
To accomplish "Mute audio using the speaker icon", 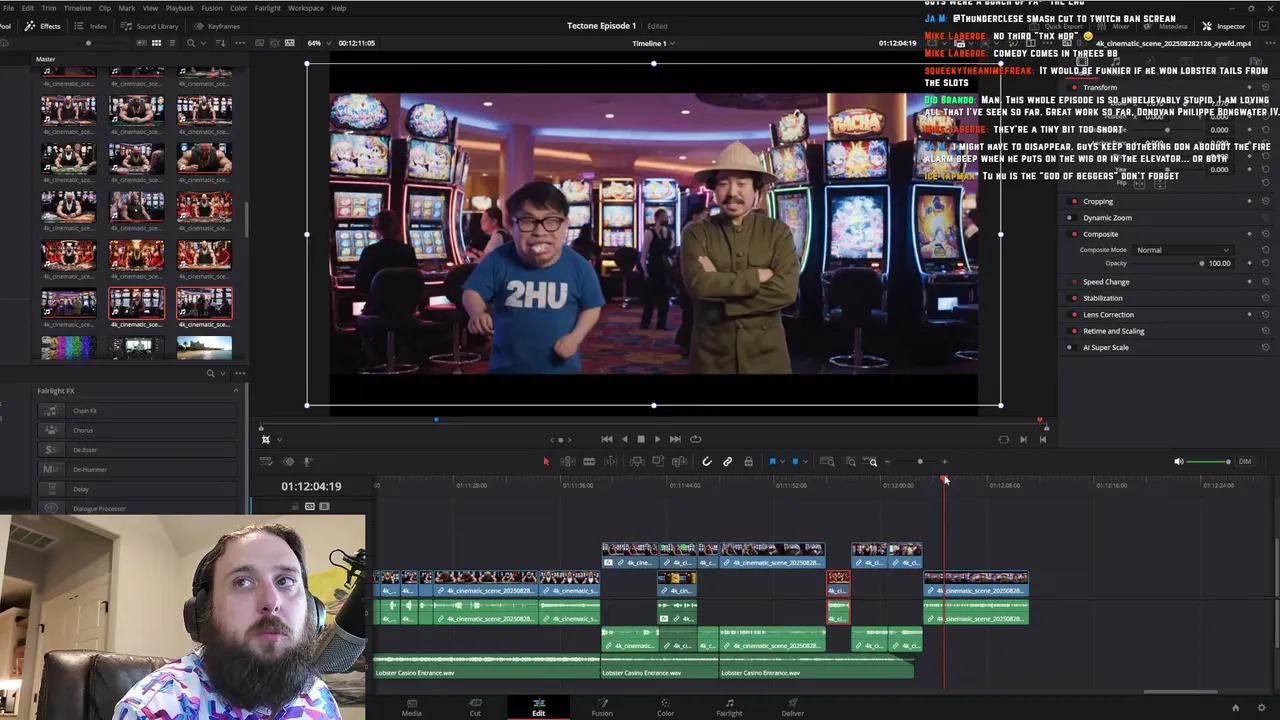I will click(x=1178, y=461).
